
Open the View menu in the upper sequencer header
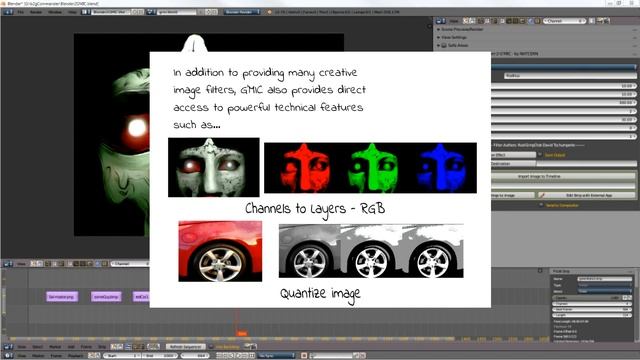pyautogui.click(x=21, y=264)
